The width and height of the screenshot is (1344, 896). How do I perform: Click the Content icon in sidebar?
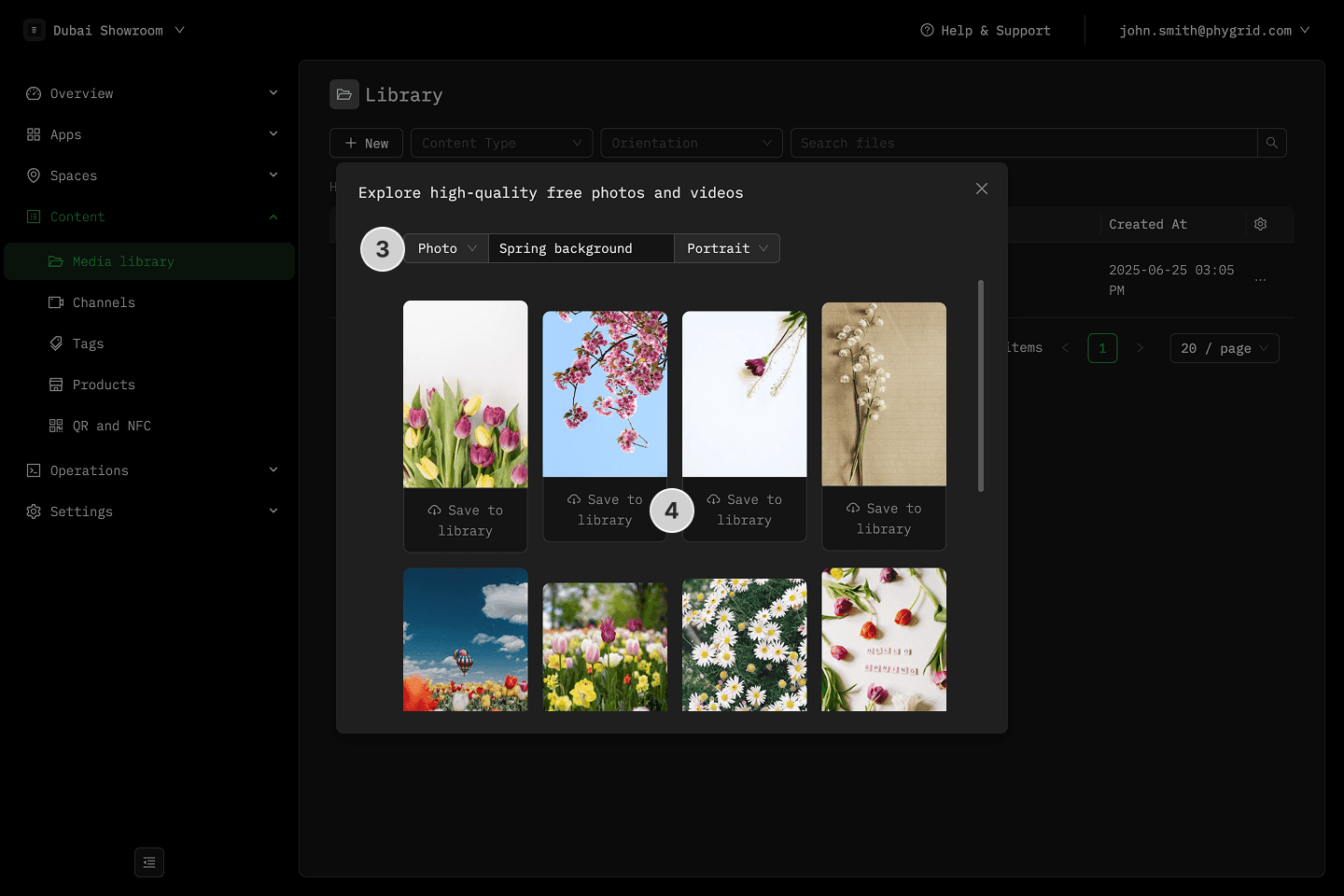coord(34,217)
